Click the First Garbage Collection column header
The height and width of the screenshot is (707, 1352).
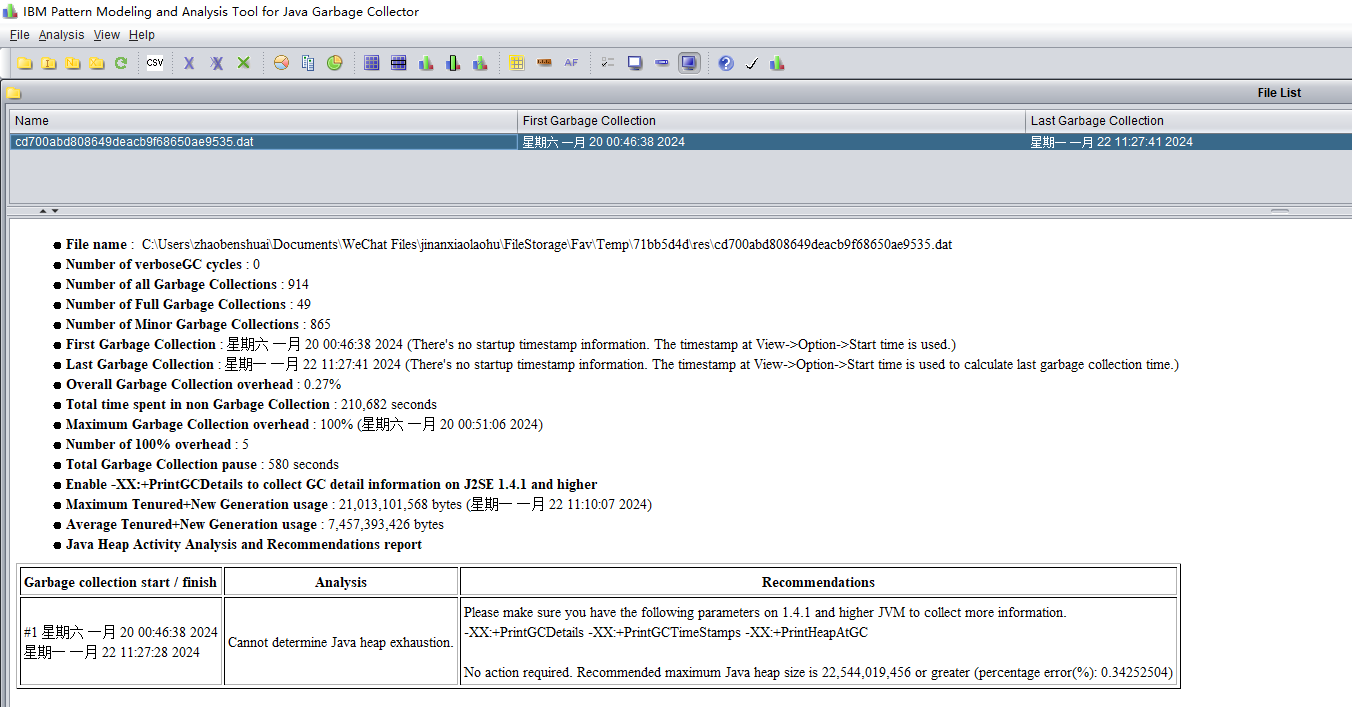tap(771, 121)
